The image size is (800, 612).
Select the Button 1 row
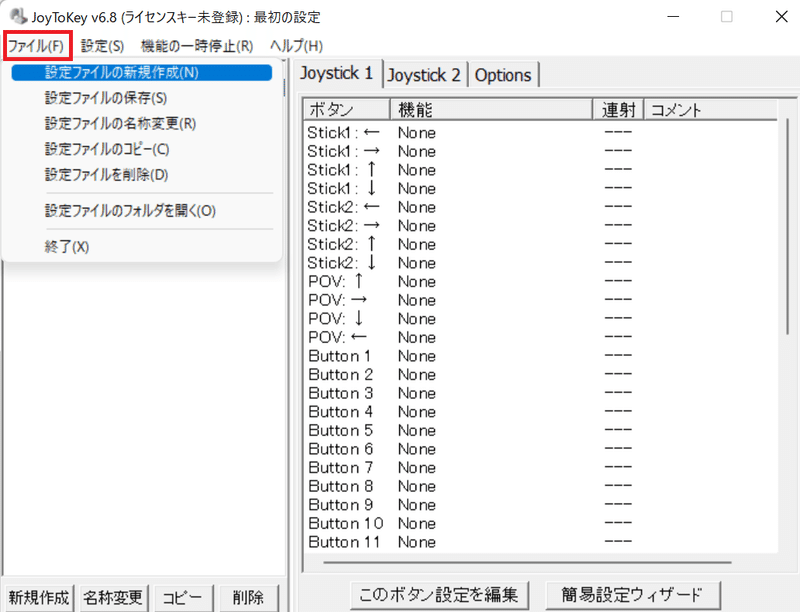click(541, 356)
